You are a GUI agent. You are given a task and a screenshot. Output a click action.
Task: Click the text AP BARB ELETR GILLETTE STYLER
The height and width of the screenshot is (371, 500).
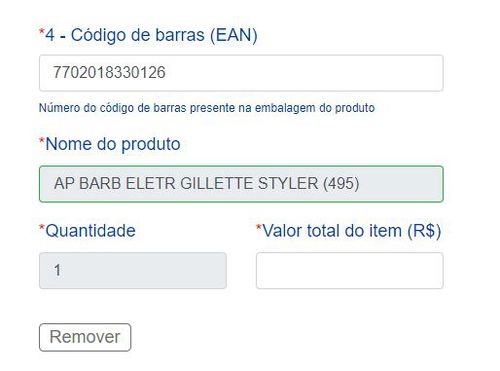pyautogui.click(x=186, y=183)
